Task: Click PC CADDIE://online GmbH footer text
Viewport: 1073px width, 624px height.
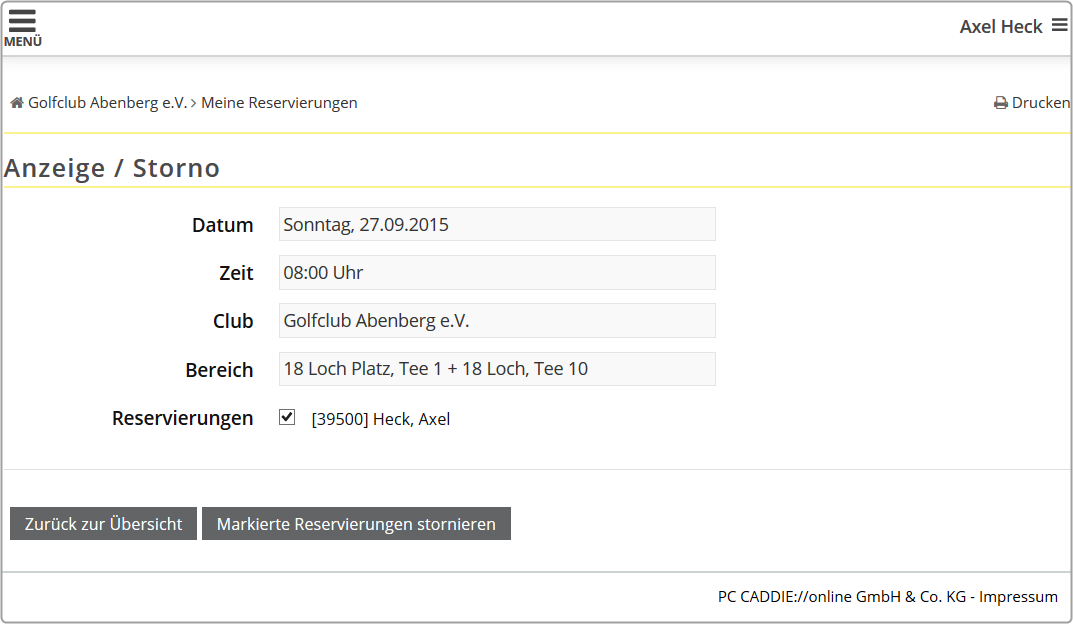Action: 842,597
